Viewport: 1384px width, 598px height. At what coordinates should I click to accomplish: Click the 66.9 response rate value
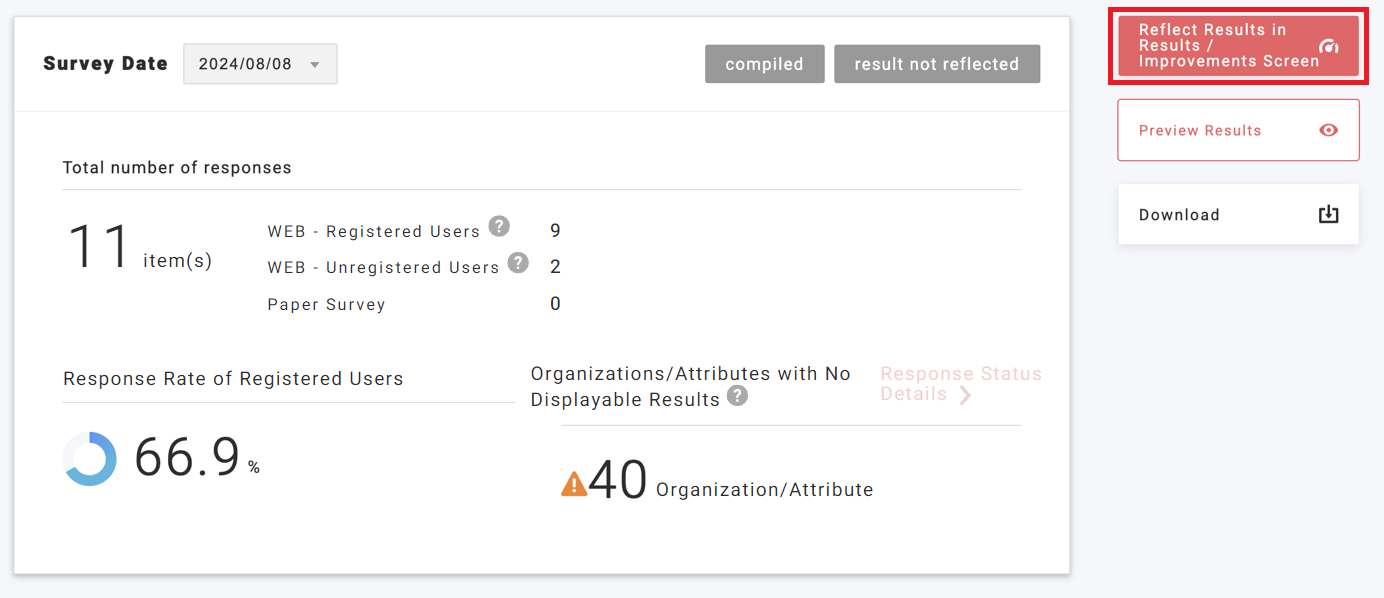[x=187, y=458]
